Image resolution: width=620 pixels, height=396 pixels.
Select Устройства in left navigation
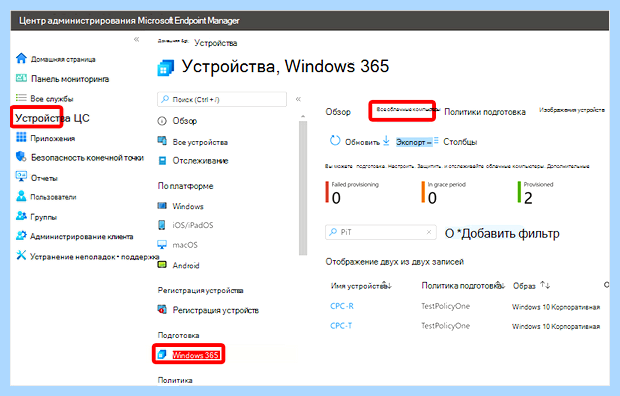tap(52, 118)
